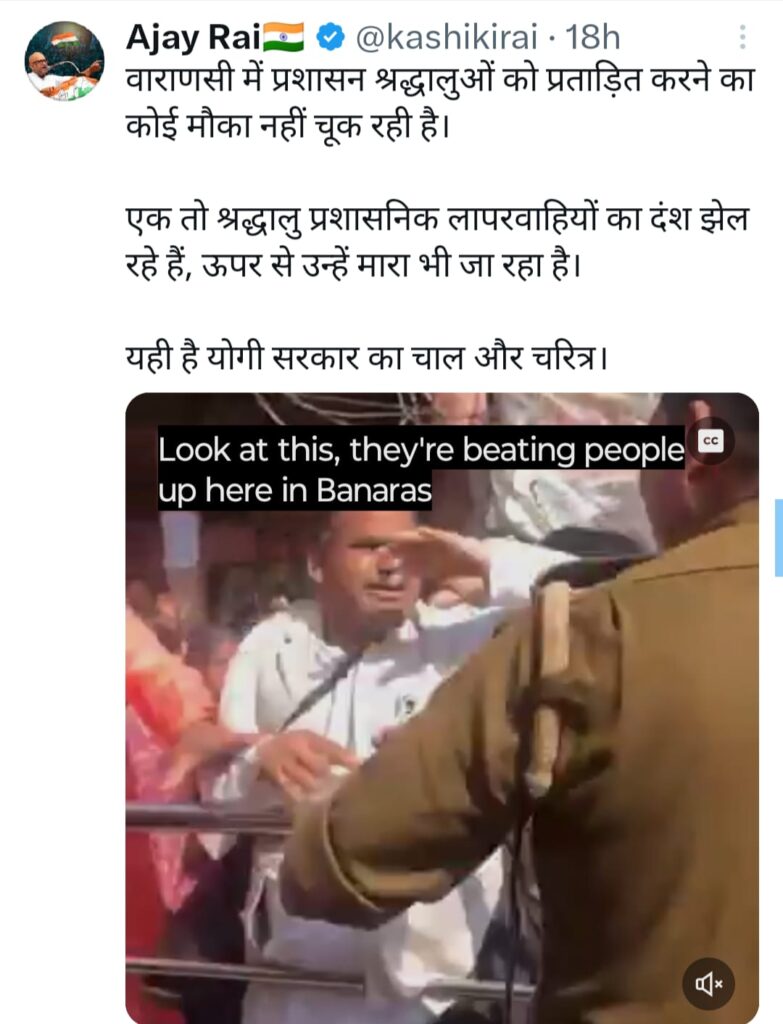Click the caption text 'Look at this, they're beating people'
Screen dimensions: 783x1024
(x=421, y=449)
